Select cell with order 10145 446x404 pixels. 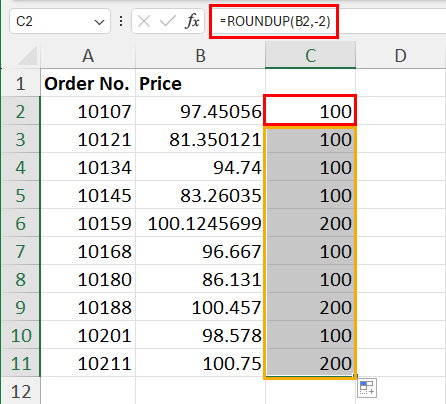pyautogui.click(x=88, y=195)
